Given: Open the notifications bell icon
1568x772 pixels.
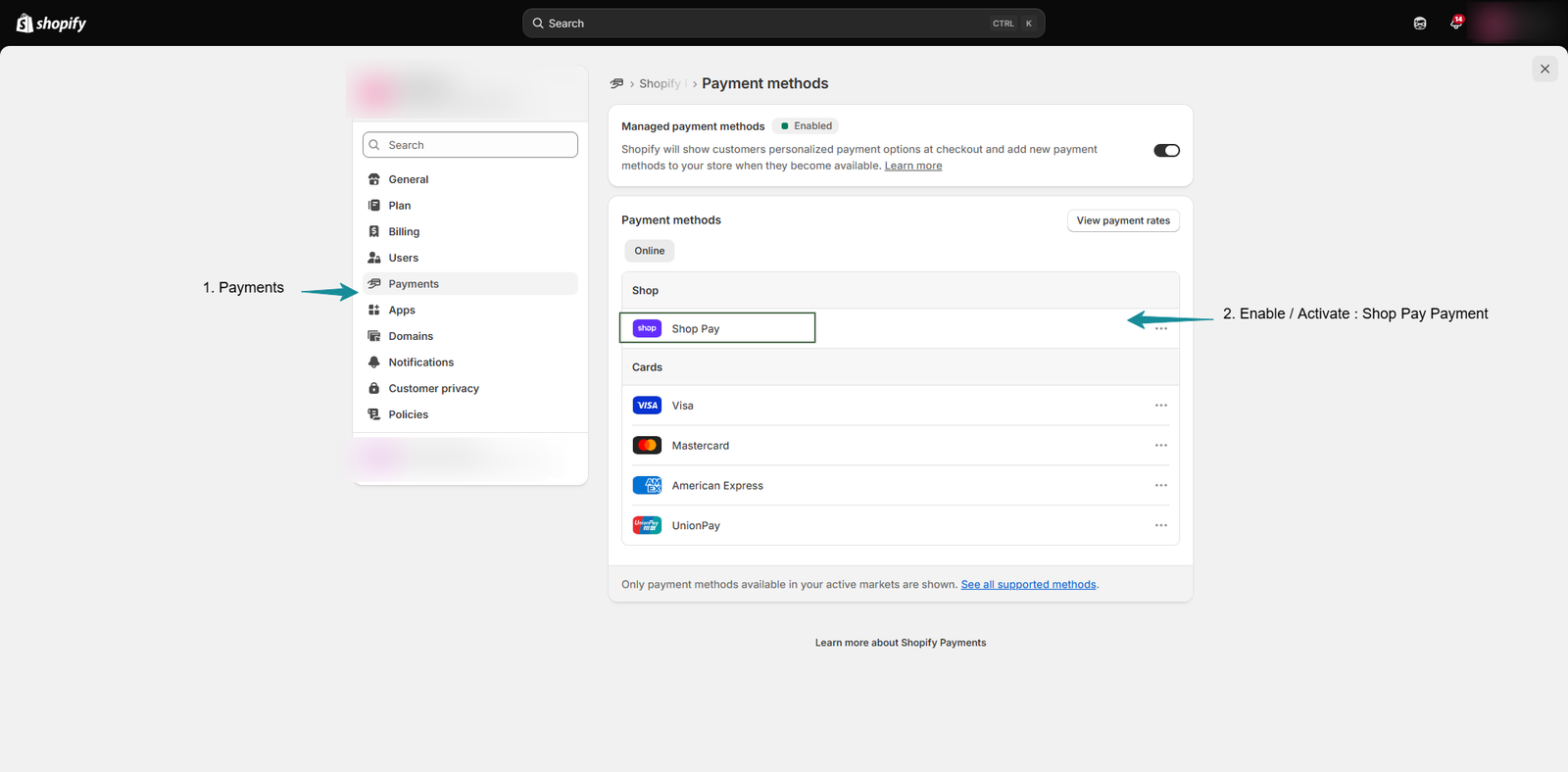Looking at the screenshot, I should (x=1456, y=23).
